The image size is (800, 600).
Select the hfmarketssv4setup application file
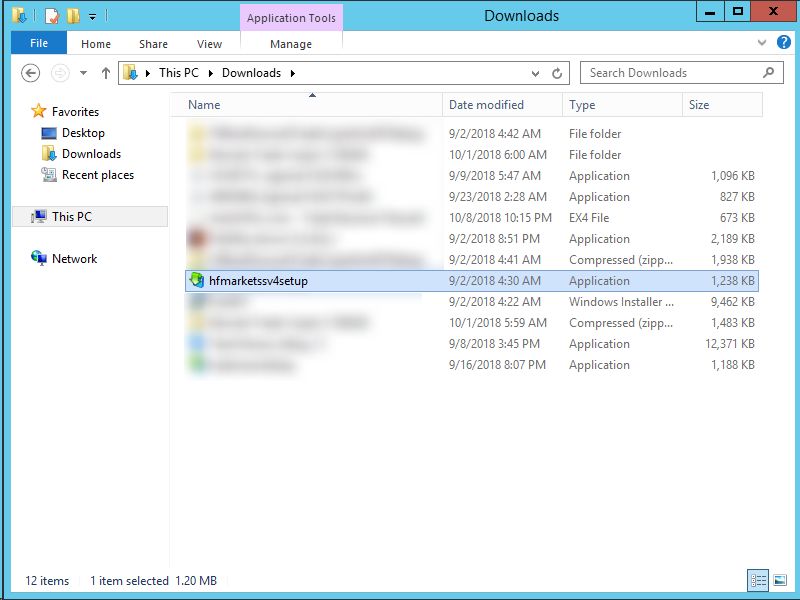tap(258, 281)
